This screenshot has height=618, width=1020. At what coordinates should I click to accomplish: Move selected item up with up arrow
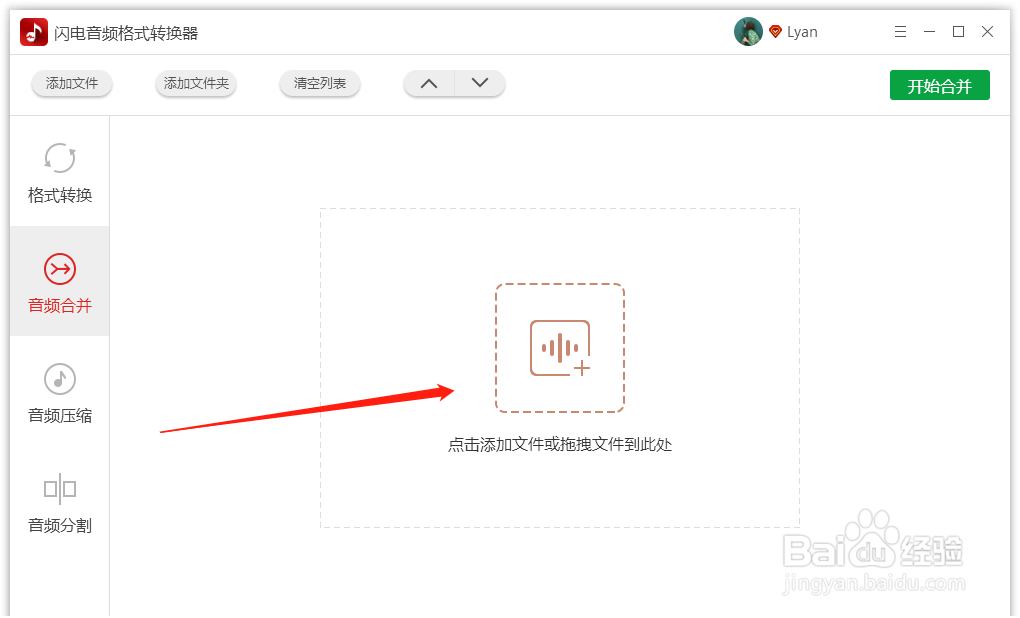pos(429,83)
